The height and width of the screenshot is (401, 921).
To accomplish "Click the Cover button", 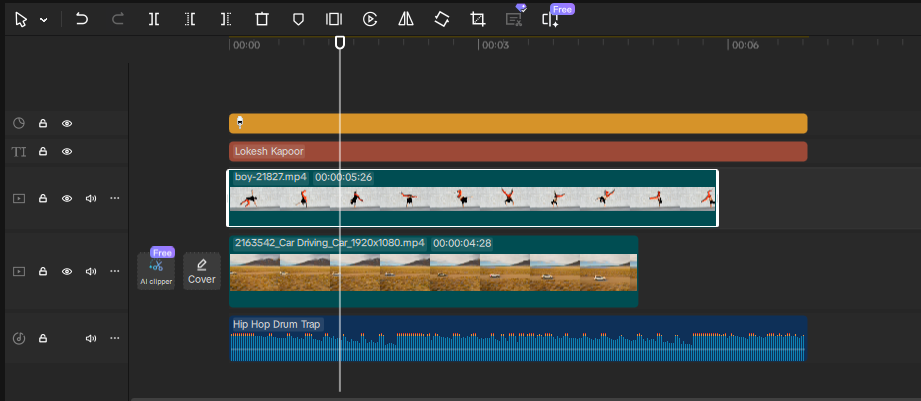I will point(202,271).
